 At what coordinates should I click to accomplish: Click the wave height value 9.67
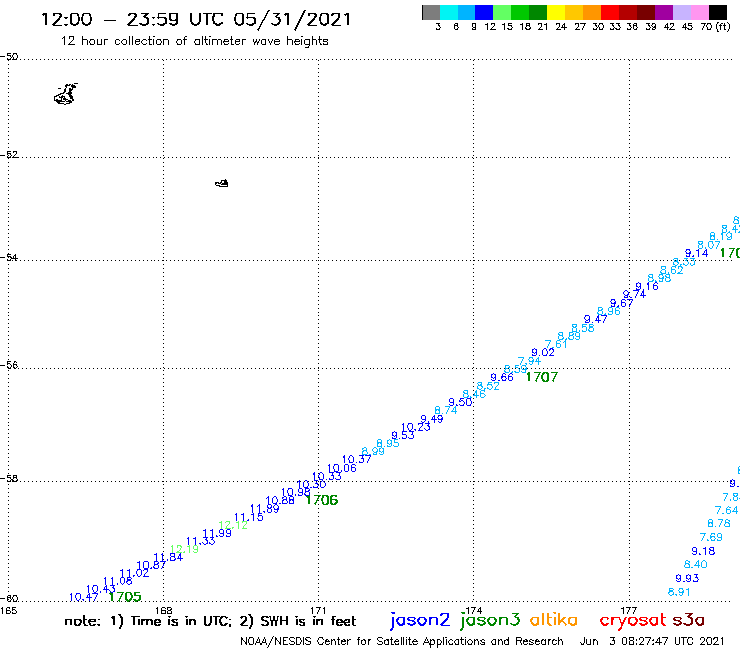pos(622,303)
